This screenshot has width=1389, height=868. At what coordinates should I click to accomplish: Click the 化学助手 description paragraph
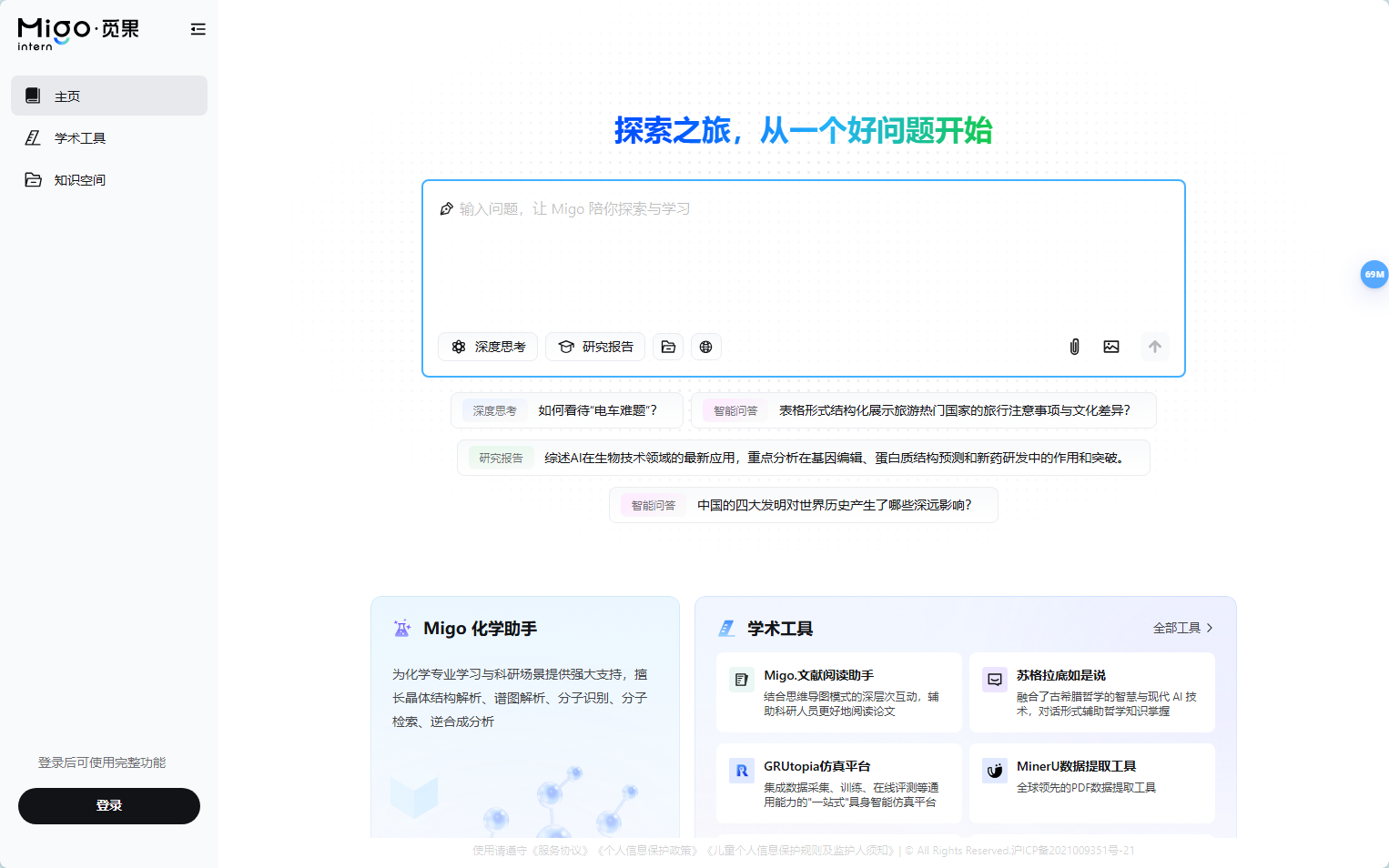coord(520,698)
